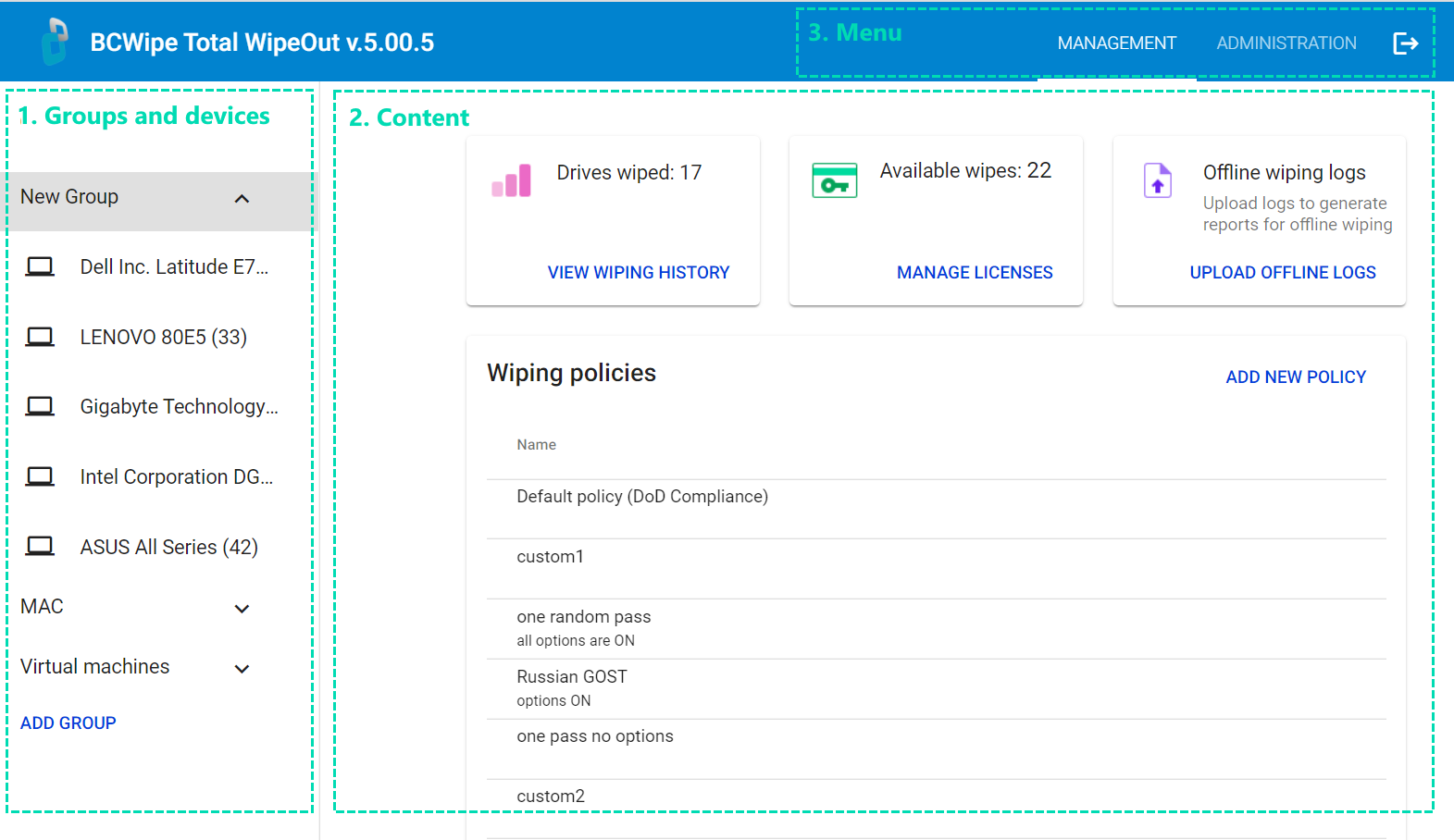Click the Offline wiping logs title

(x=1285, y=172)
